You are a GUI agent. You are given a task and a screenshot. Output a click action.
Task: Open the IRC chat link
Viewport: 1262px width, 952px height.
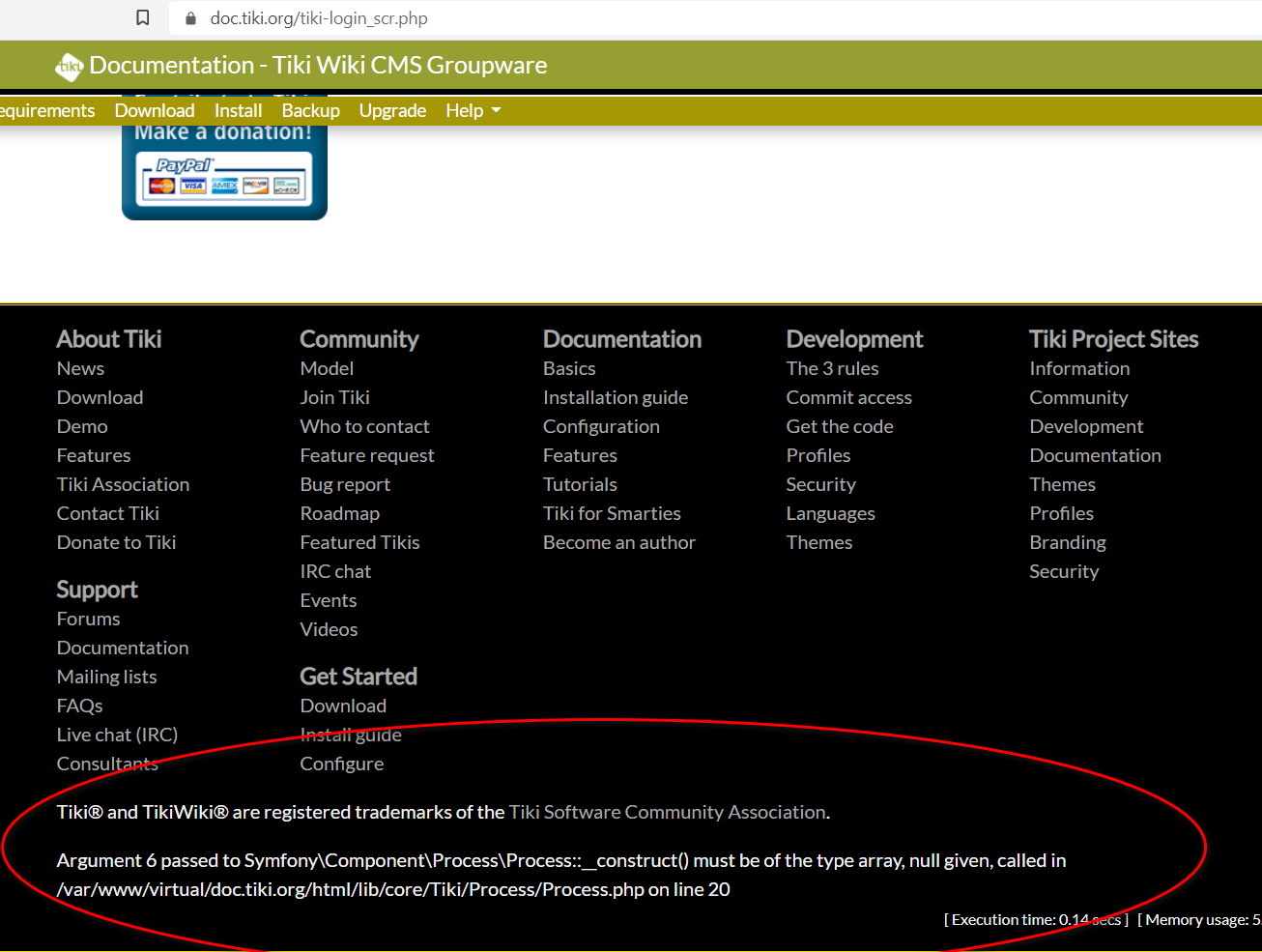(335, 571)
